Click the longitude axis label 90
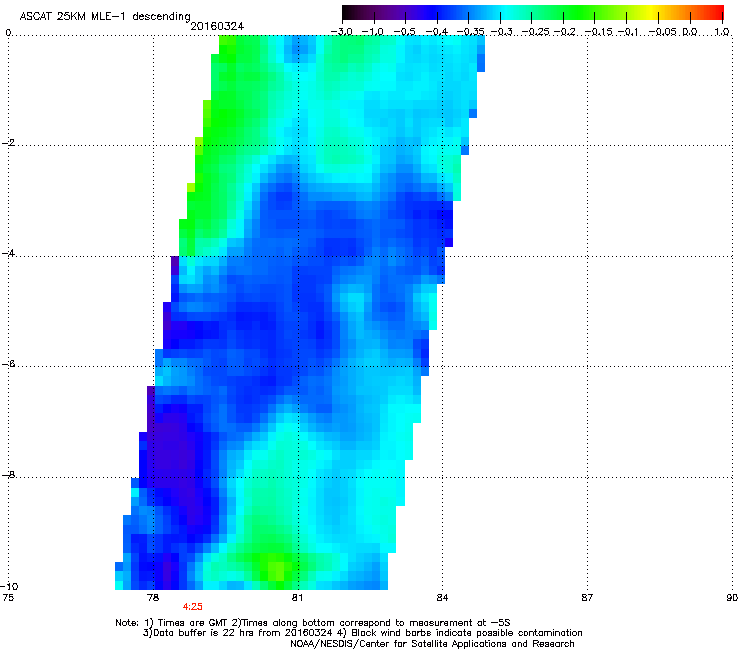The height and width of the screenshot is (650, 740). click(732, 598)
